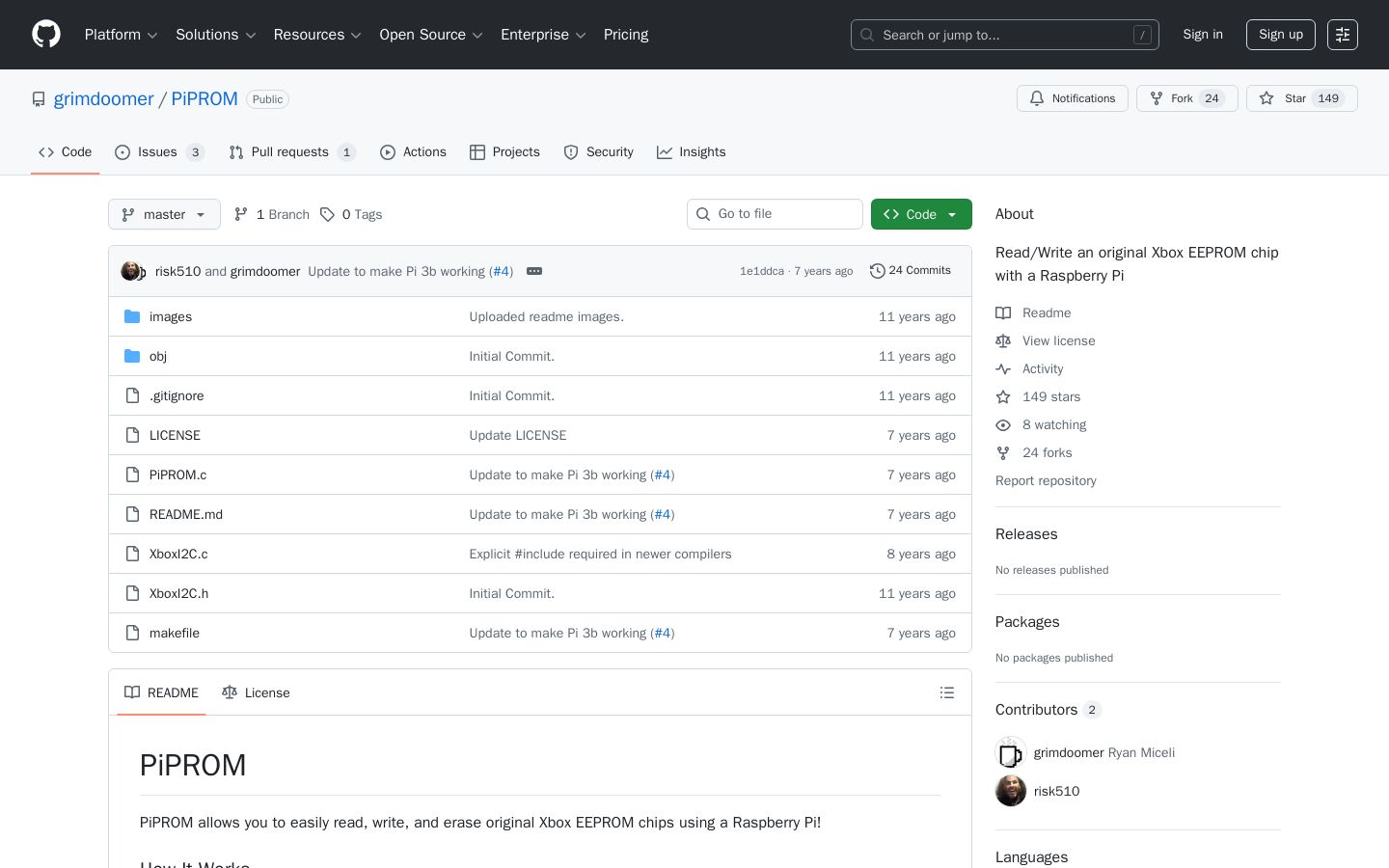Open the Resources dropdown

click(317, 35)
